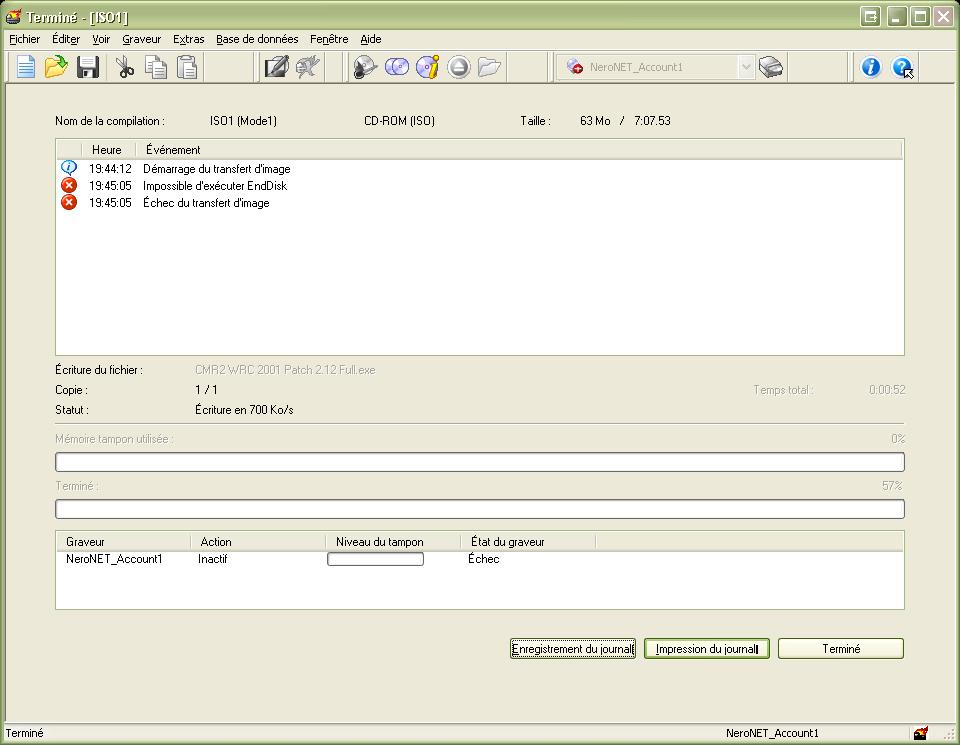Click the 'Inactif' action cell
Screen dimensions: 960x745
pos(212,559)
